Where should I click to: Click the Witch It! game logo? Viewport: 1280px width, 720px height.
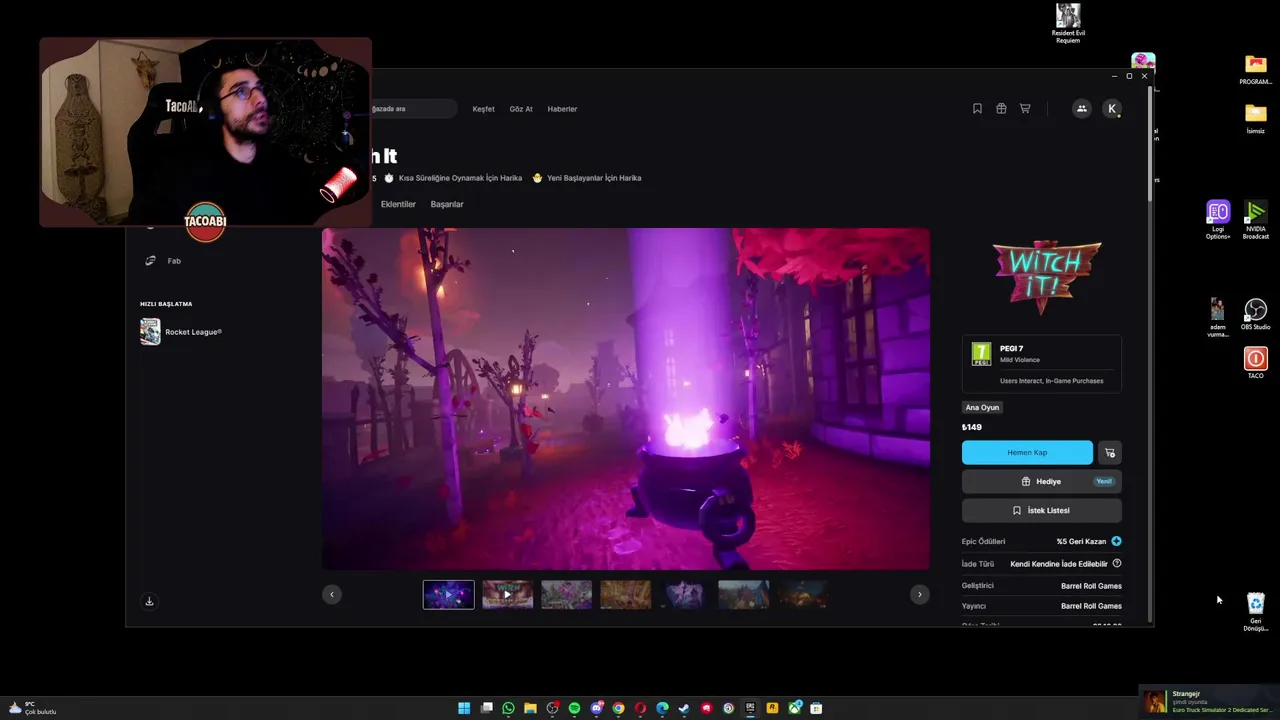(x=1047, y=275)
